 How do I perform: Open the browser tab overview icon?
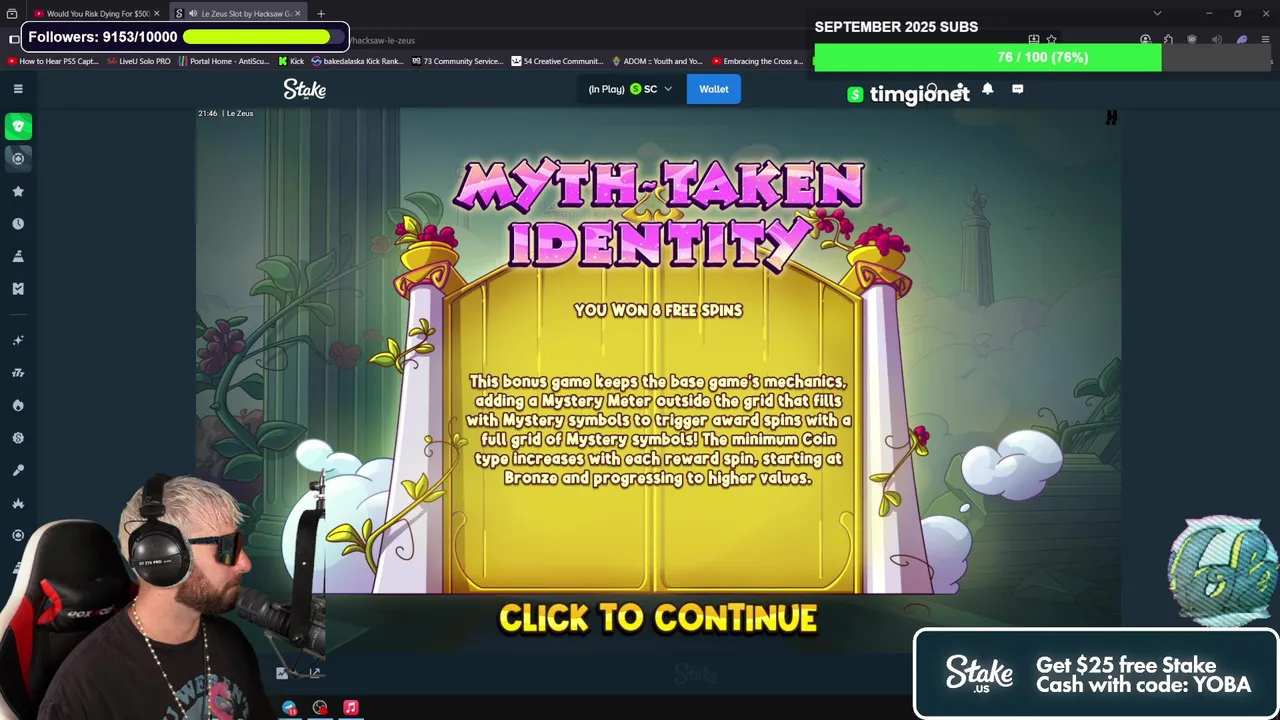[x=12, y=14]
